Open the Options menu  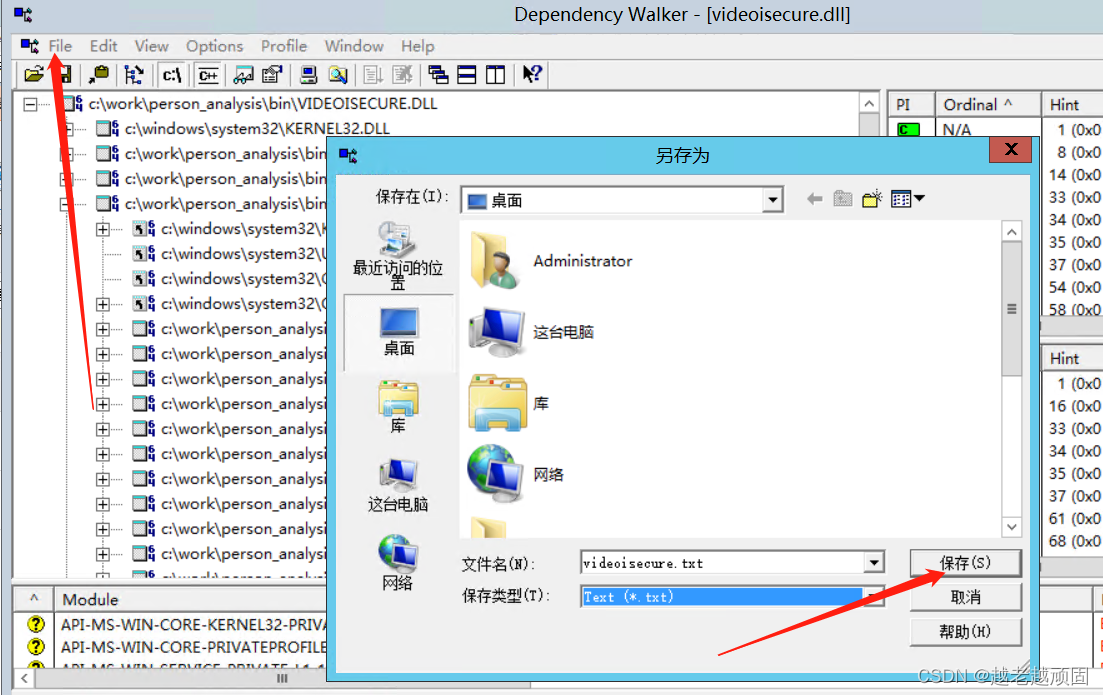214,46
